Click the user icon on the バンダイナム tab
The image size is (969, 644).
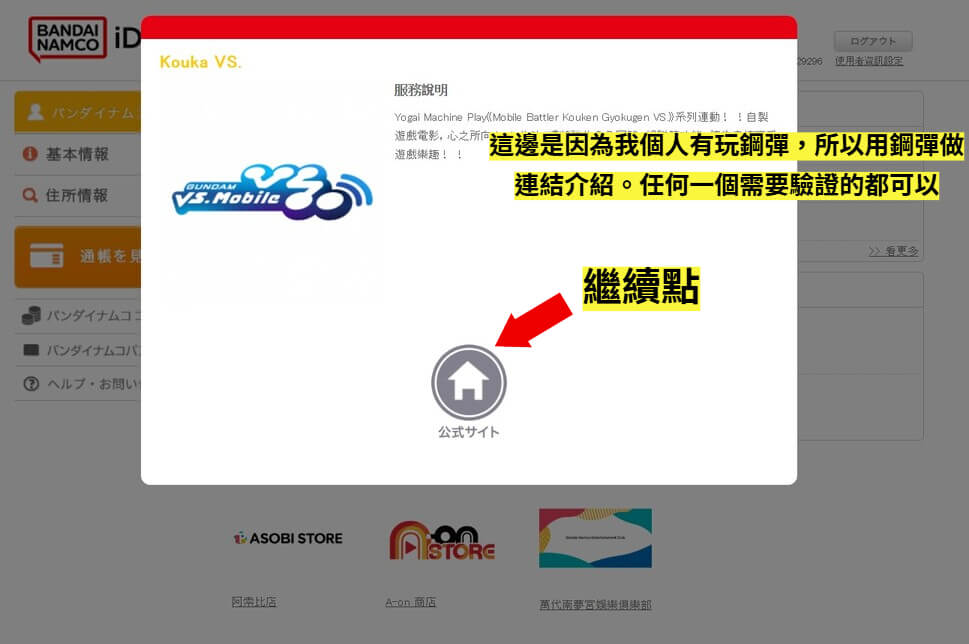tap(35, 112)
